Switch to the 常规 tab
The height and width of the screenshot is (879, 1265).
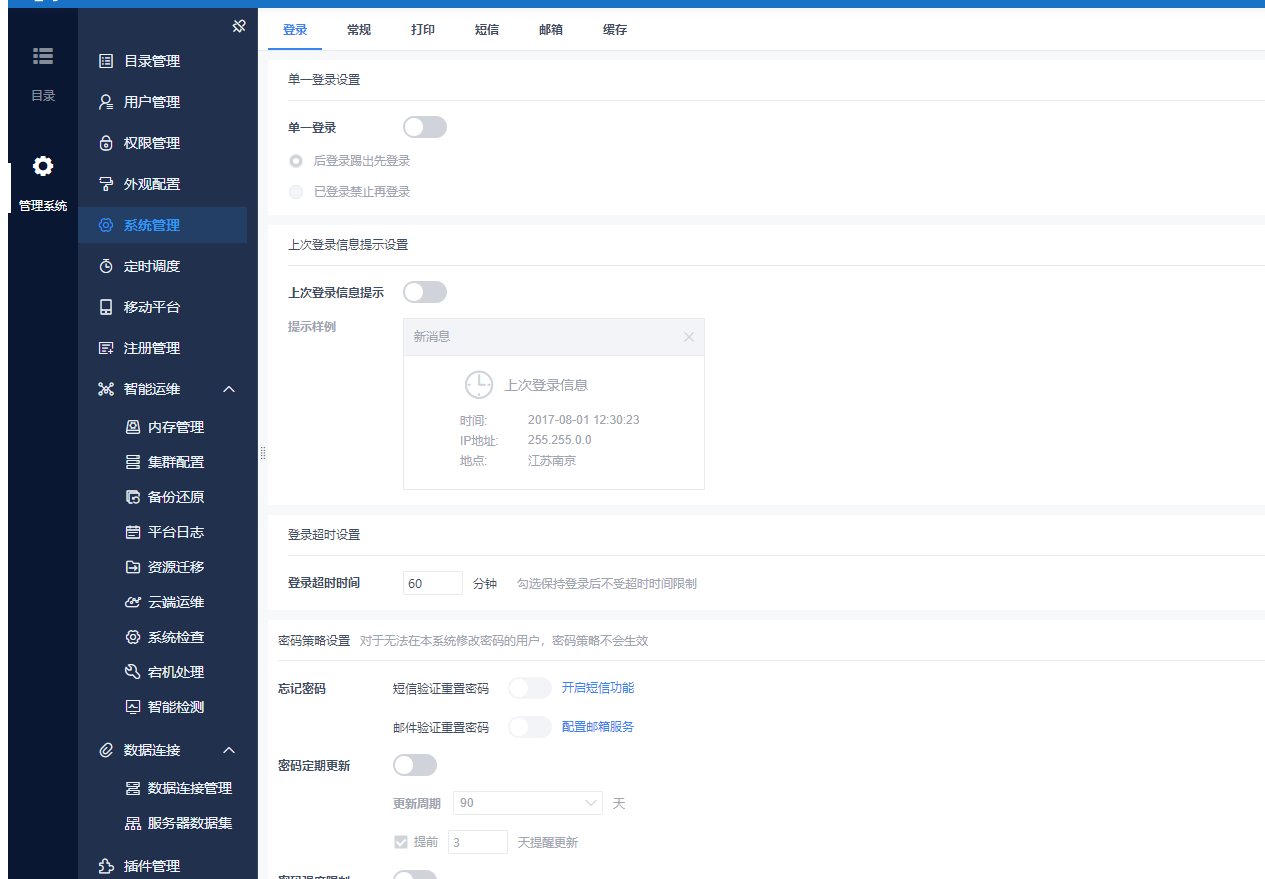pos(359,30)
